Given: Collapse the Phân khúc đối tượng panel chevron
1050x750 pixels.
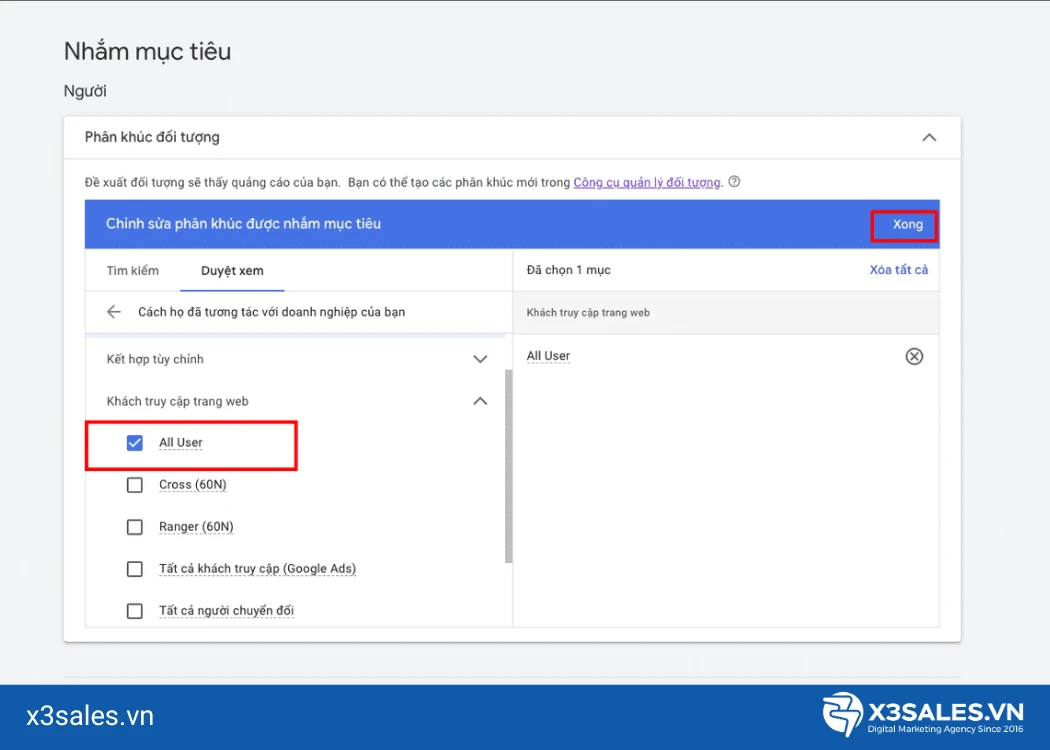Looking at the screenshot, I should [929, 137].
